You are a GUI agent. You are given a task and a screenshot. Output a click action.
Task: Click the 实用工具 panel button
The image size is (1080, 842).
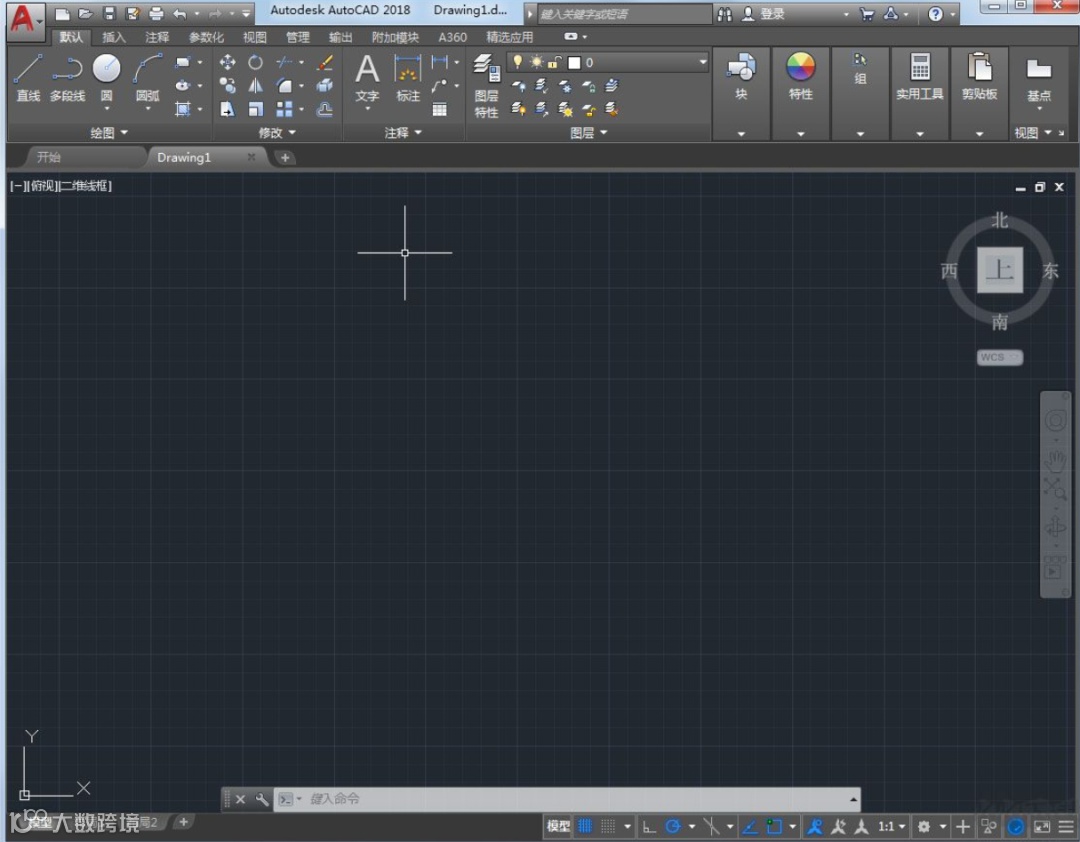point(920,77)
